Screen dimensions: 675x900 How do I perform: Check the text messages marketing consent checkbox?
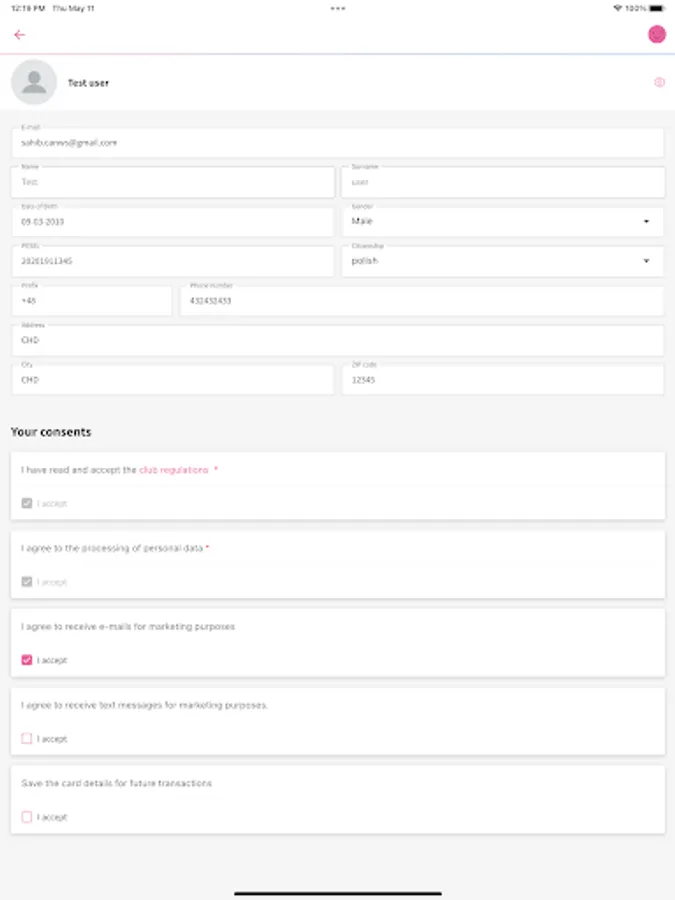(27, 739)
